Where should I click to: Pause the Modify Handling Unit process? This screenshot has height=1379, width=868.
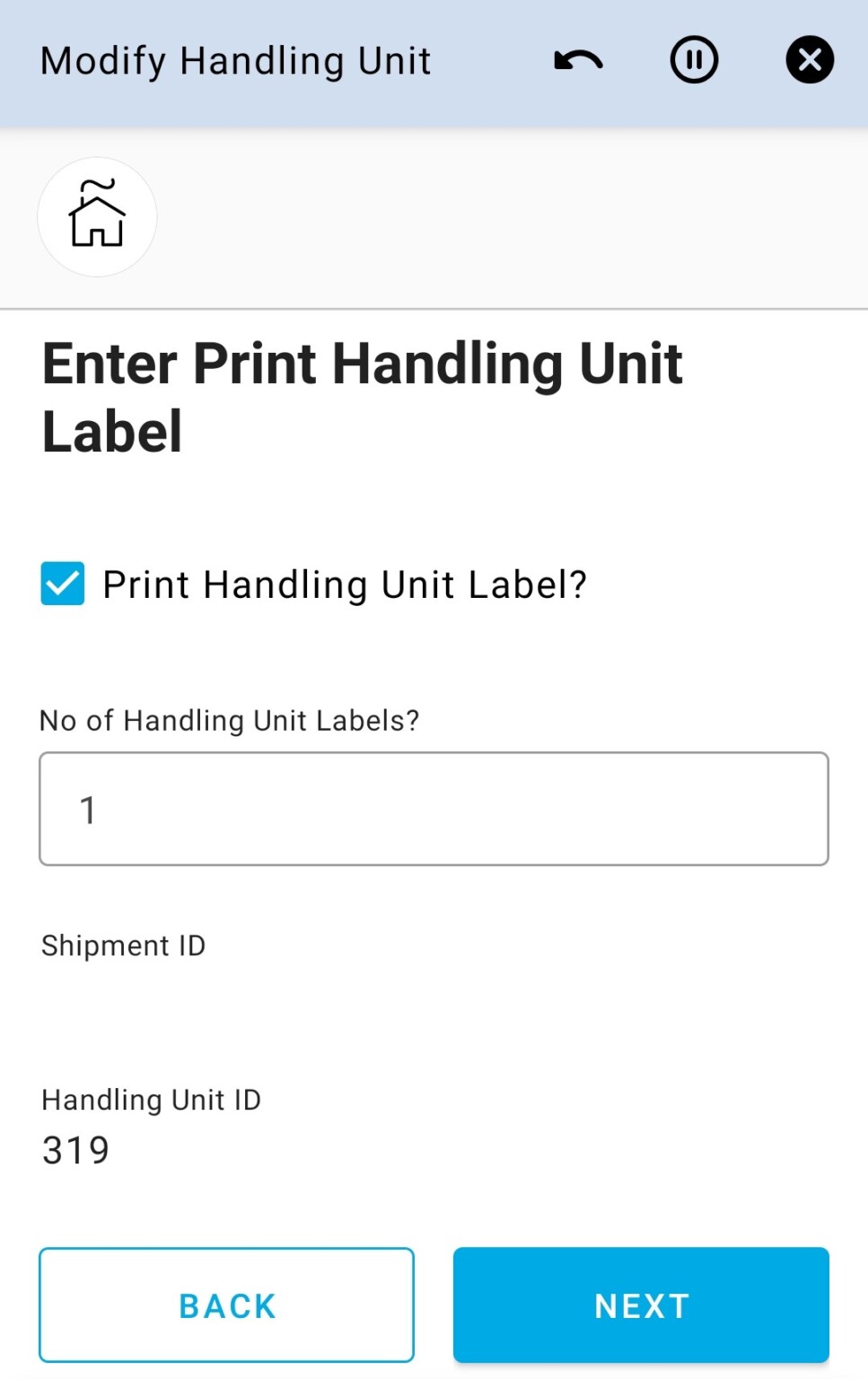tap(693, 60)
